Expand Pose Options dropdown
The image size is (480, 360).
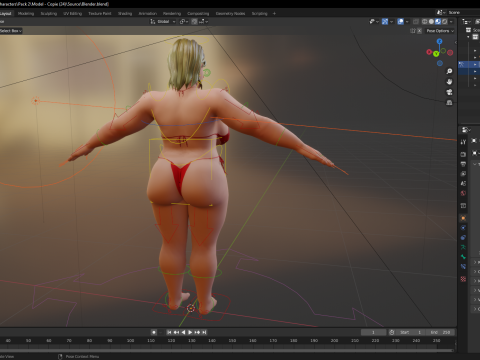point(440,31)
